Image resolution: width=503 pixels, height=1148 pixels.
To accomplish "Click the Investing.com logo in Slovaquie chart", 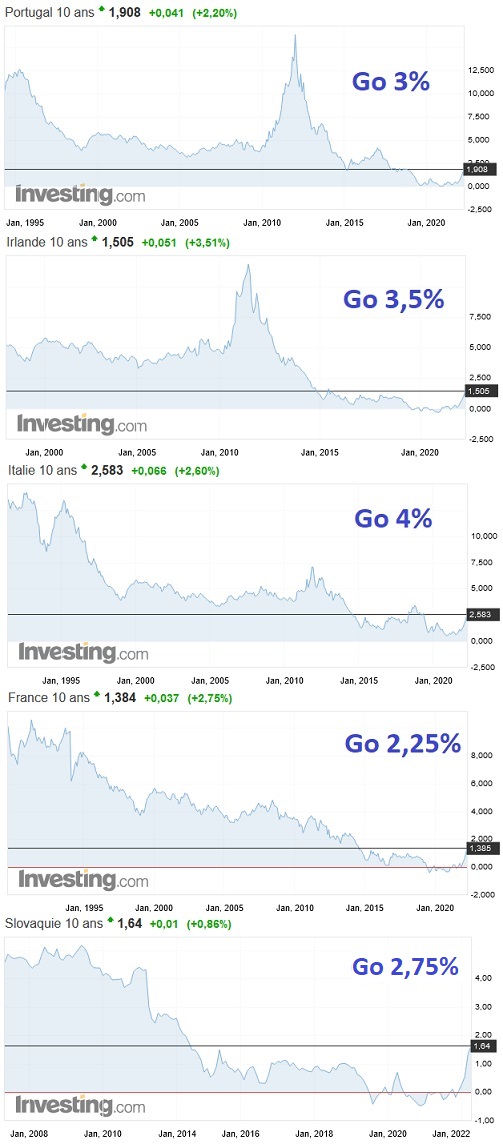I will [80, 1104].
